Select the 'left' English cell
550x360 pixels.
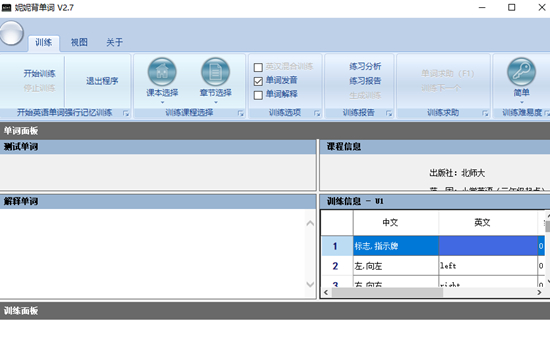point(488,266)
